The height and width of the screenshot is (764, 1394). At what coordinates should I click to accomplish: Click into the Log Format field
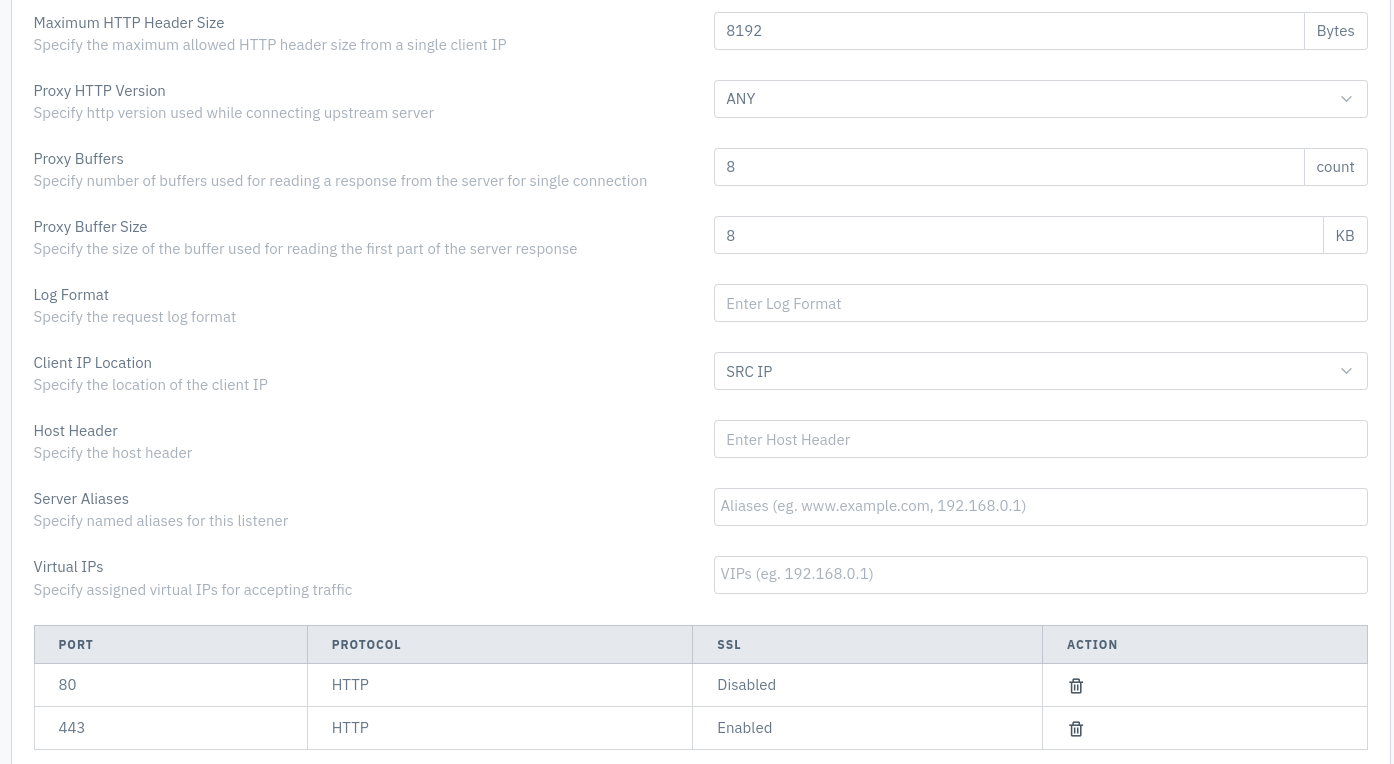coord(1040,303)
